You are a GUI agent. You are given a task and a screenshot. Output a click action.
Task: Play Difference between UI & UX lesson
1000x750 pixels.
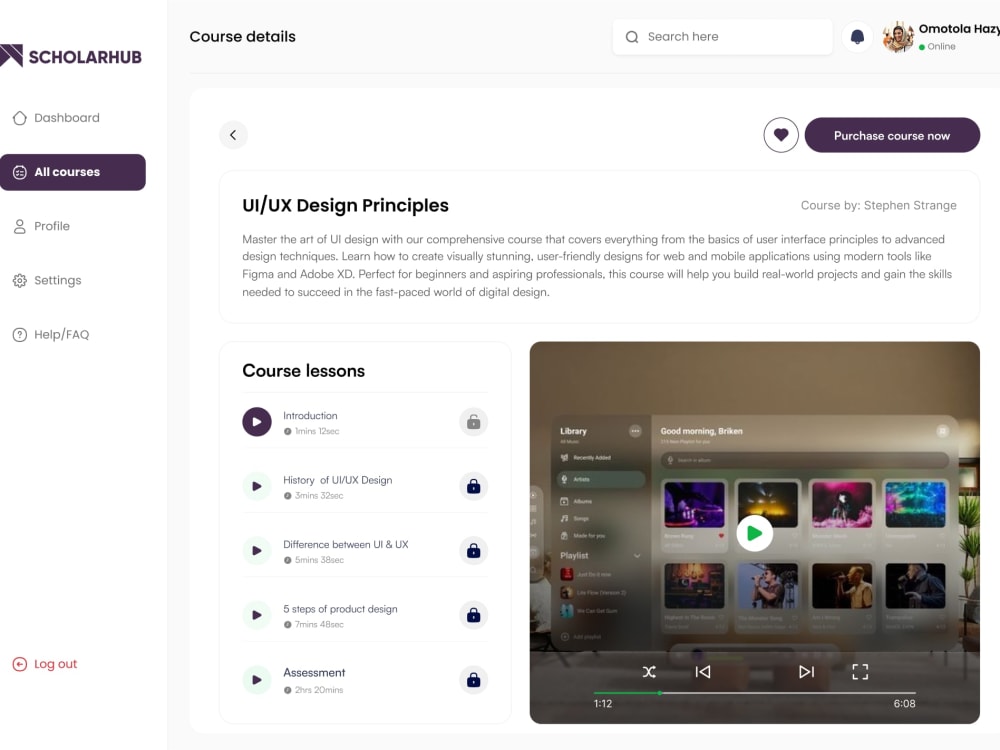click(257, 551)
